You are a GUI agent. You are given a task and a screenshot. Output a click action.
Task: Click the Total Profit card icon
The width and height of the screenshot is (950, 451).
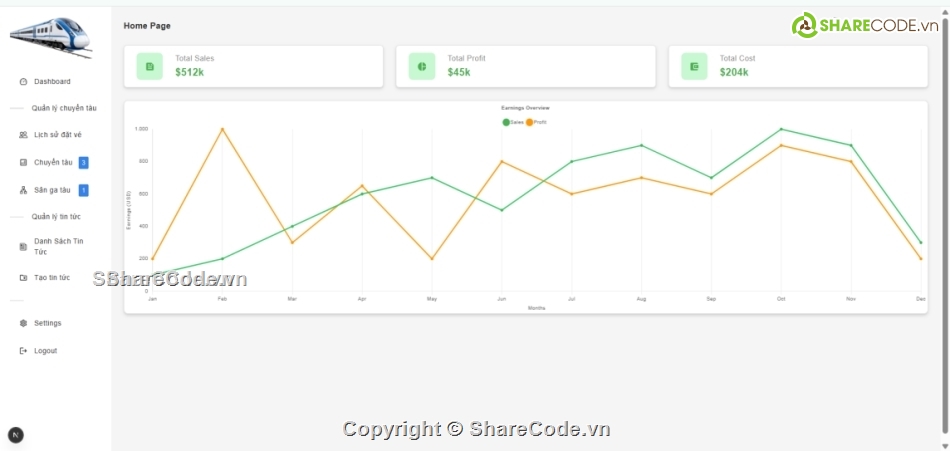click(x=422, y=66)
